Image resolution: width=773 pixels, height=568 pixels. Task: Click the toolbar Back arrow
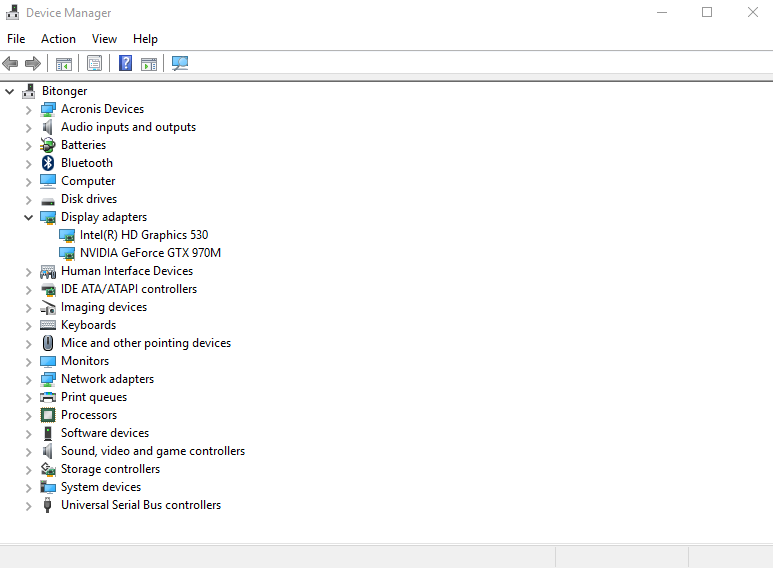(x=11, y=64)
